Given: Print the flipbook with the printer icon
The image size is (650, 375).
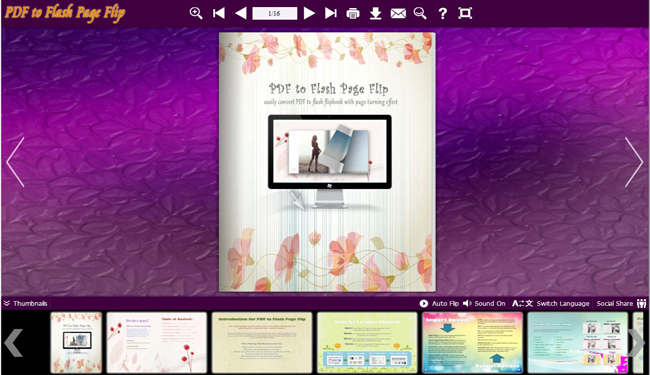Looking at the screenshot, I should pos(353,14).
